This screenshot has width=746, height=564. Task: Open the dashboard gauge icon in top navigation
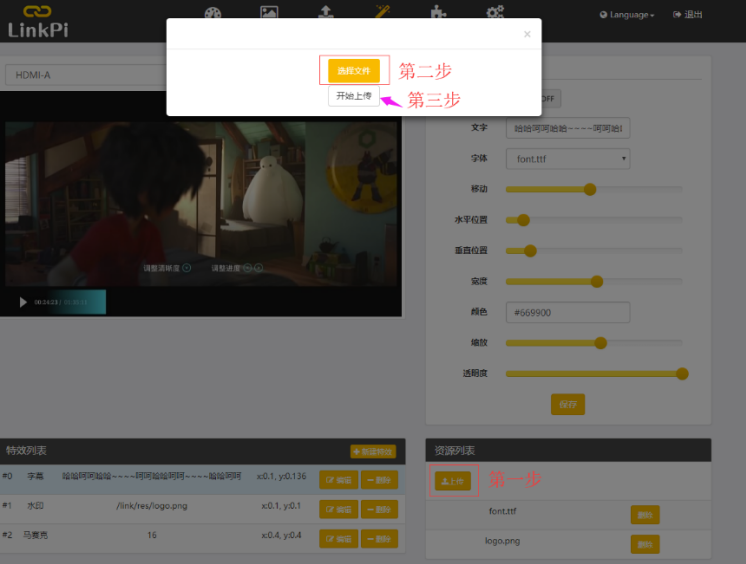pyautogui.click(x=213, y=13)
